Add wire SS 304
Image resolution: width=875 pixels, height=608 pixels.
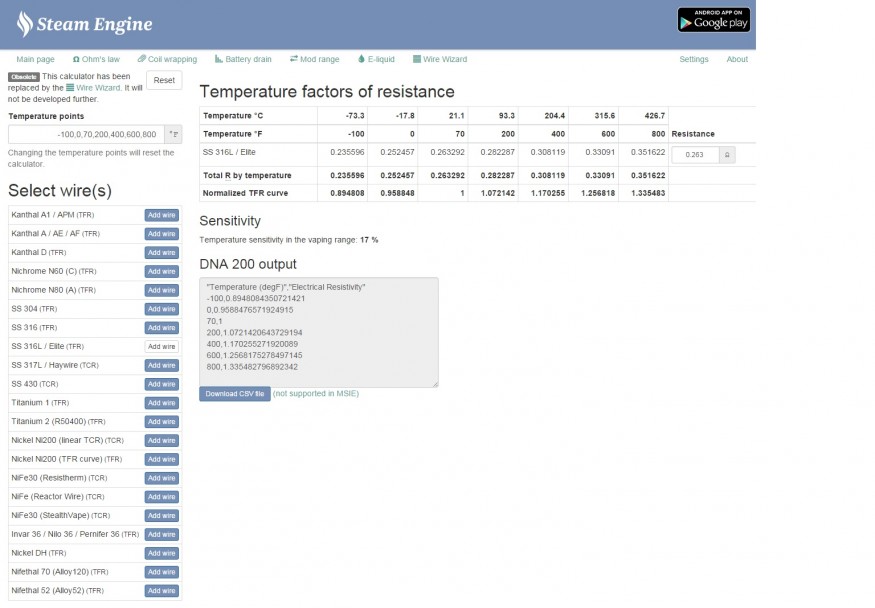coord(162,309)
